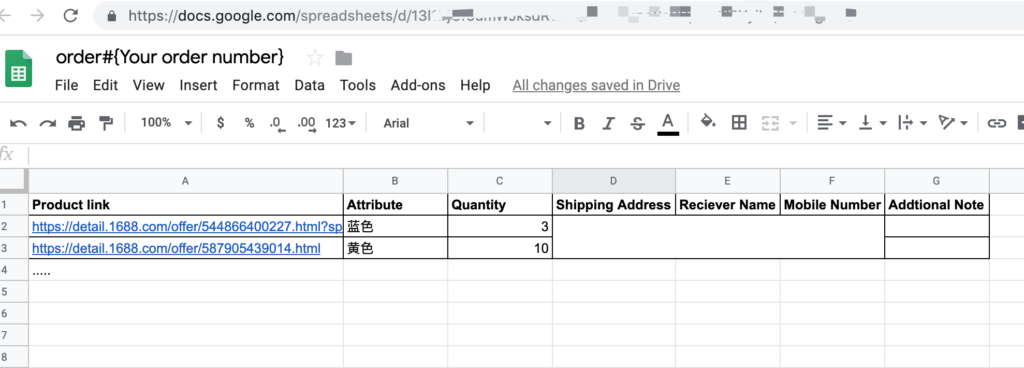Print the spreadsheet with printer icon
The image size is (1024, 368).
tap(76, 123)
